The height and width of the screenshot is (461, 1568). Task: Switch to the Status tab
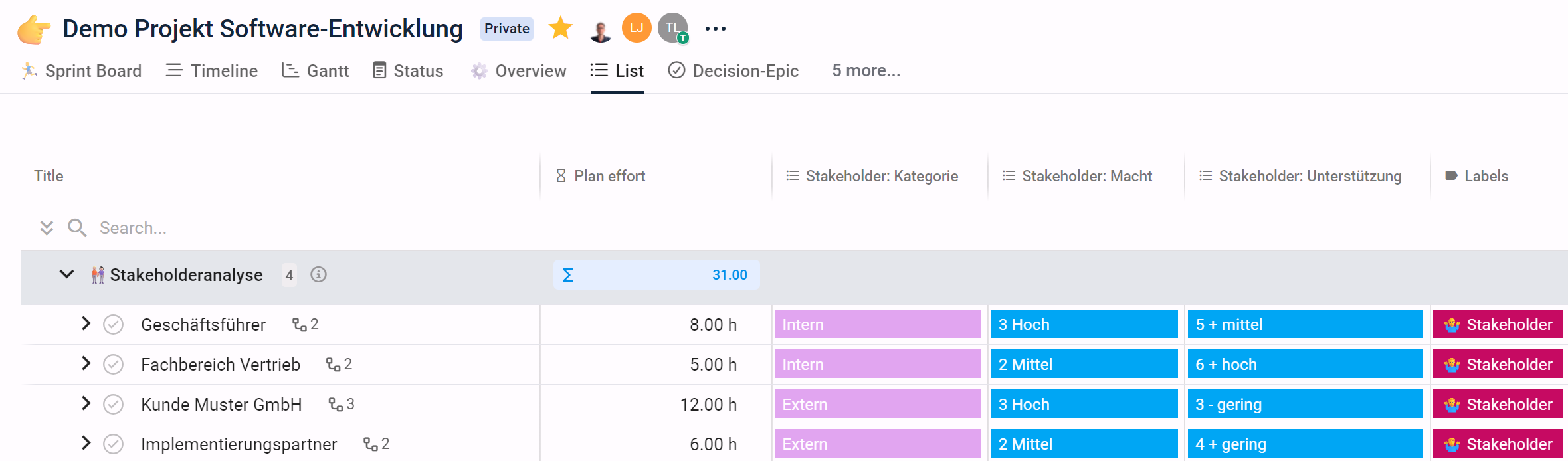[408, 71]
